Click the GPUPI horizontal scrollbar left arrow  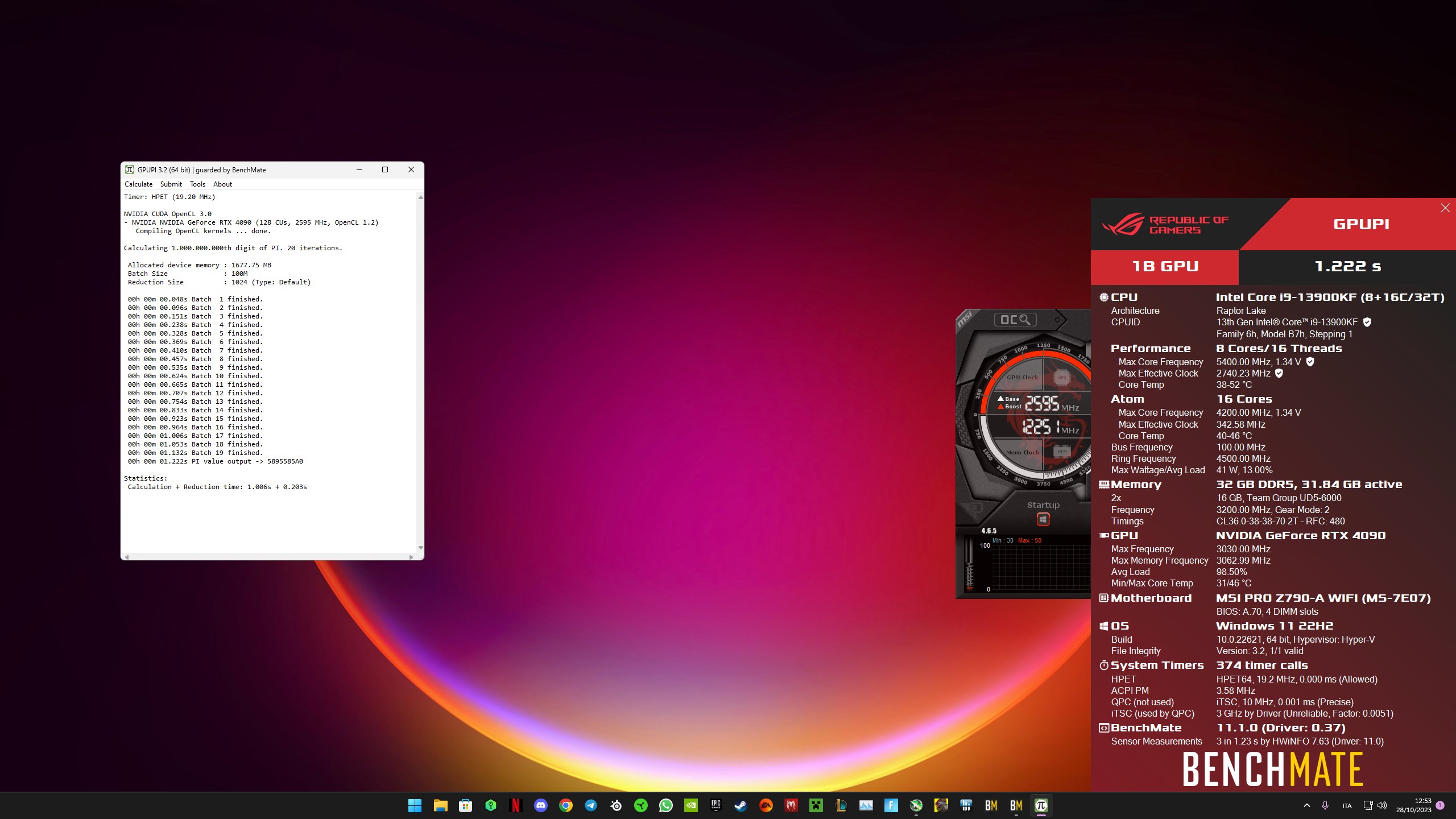(127, 557)
